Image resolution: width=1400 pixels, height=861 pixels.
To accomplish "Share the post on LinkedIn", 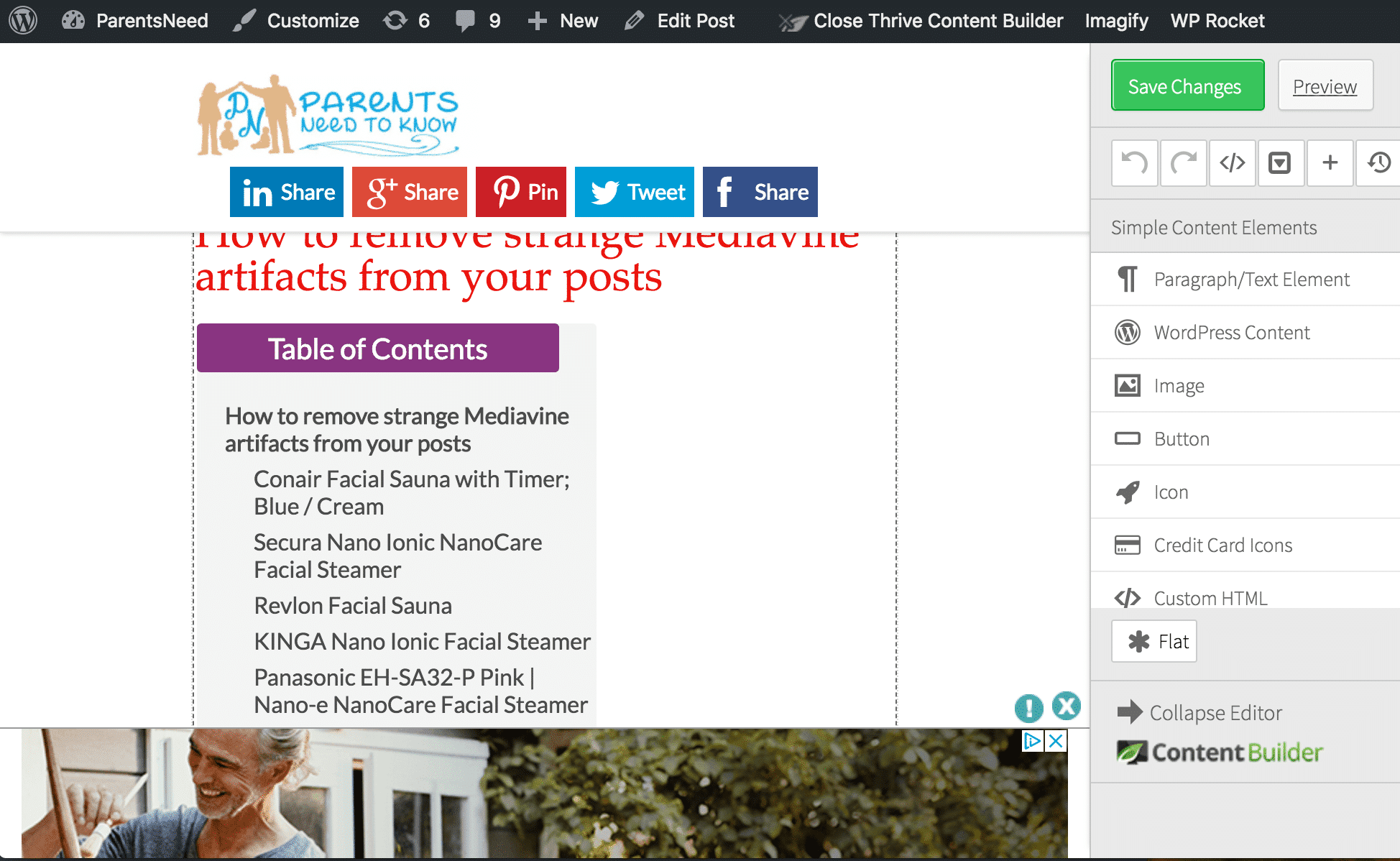I will click(287, 192).
